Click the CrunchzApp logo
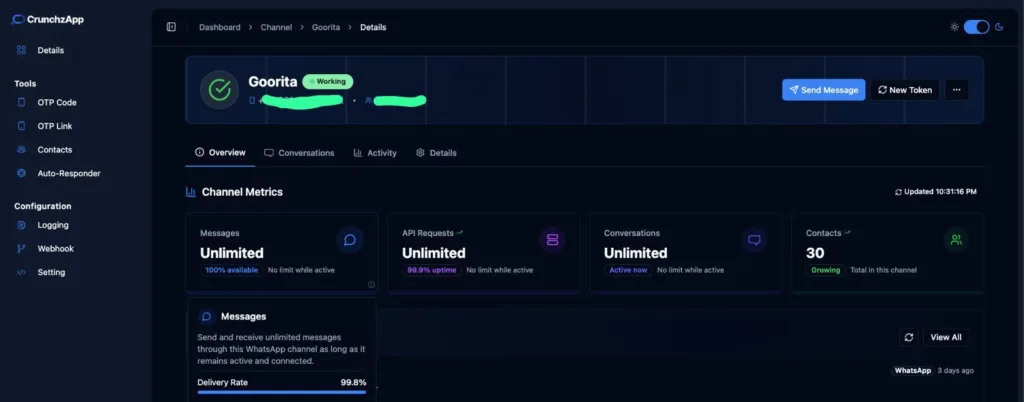The width and height of the screenshot is (1024, 402). point(48,20)
